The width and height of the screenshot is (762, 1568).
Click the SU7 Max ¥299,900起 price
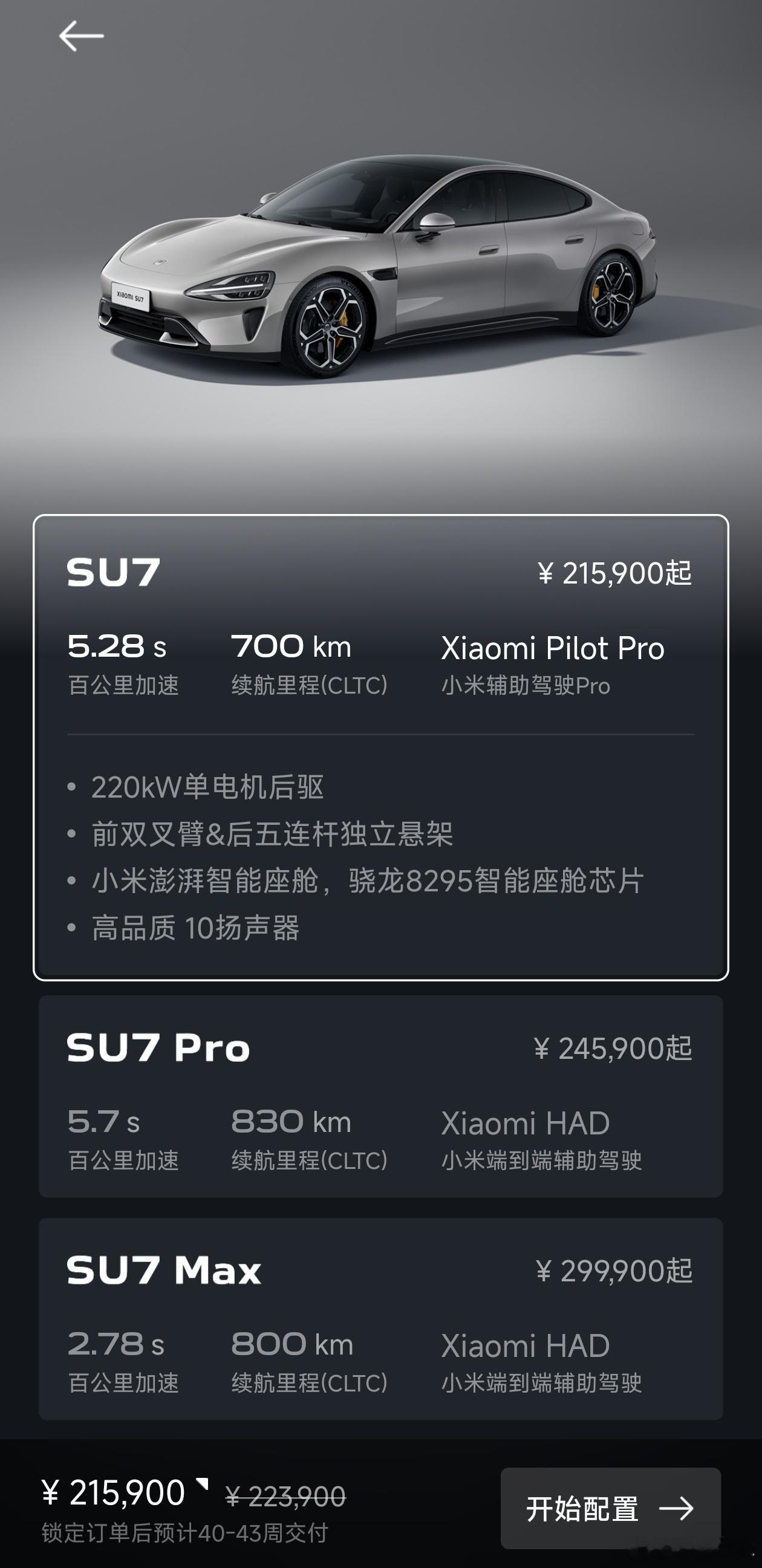click(614, 1270)
